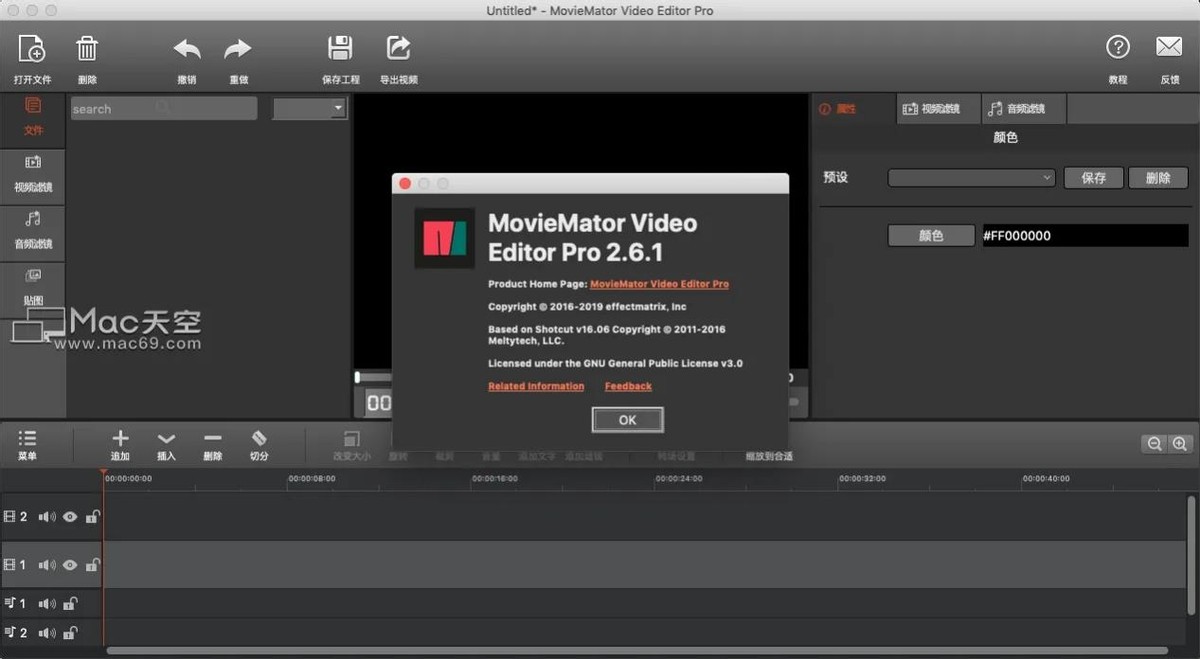Open the 教程 tutorial help icon
The height and width of the screenshot is (659, 1200).
pyautogui.click(x=1117, y=47)
